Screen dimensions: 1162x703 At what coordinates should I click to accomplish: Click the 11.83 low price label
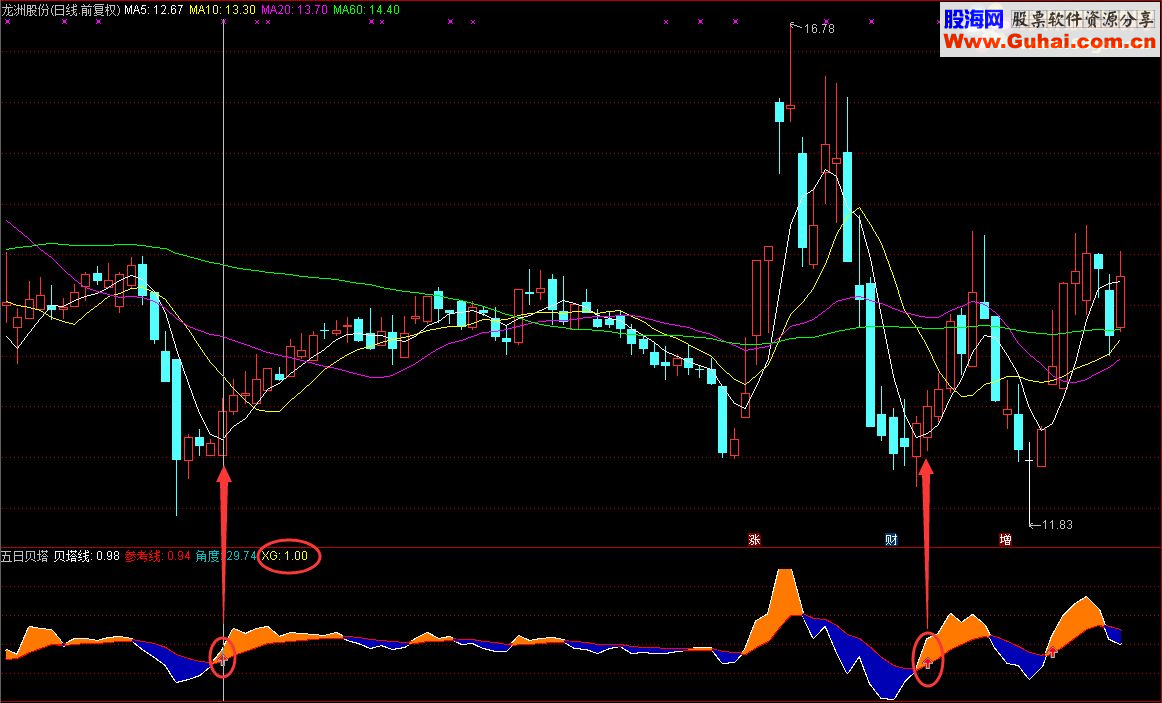(x=1057, y=524)
